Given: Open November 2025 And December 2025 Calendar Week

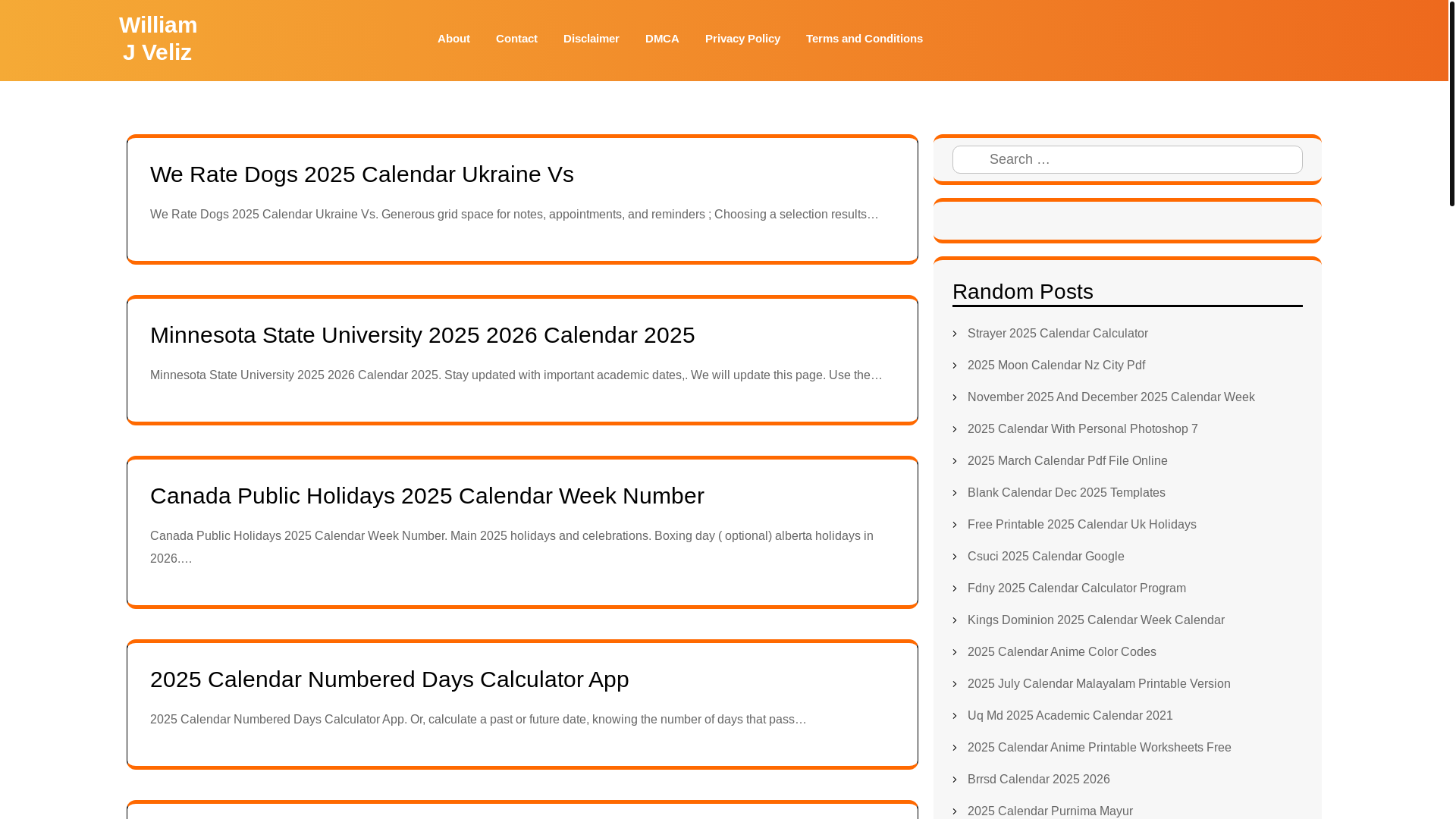Looking at the screenshot, I should pyautogui.click(x=1110, y=397).
